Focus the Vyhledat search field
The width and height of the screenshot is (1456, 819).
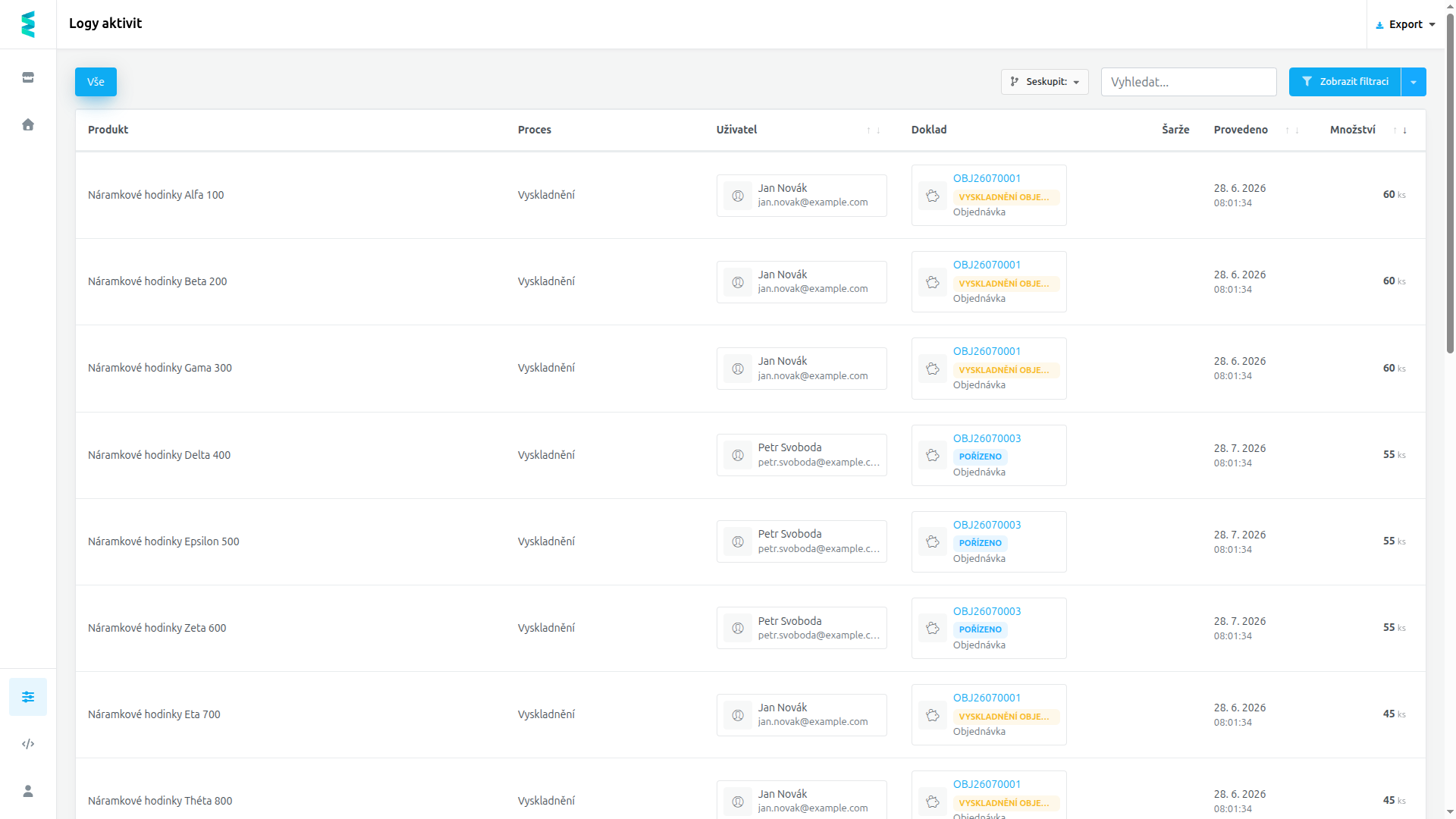1188,82
